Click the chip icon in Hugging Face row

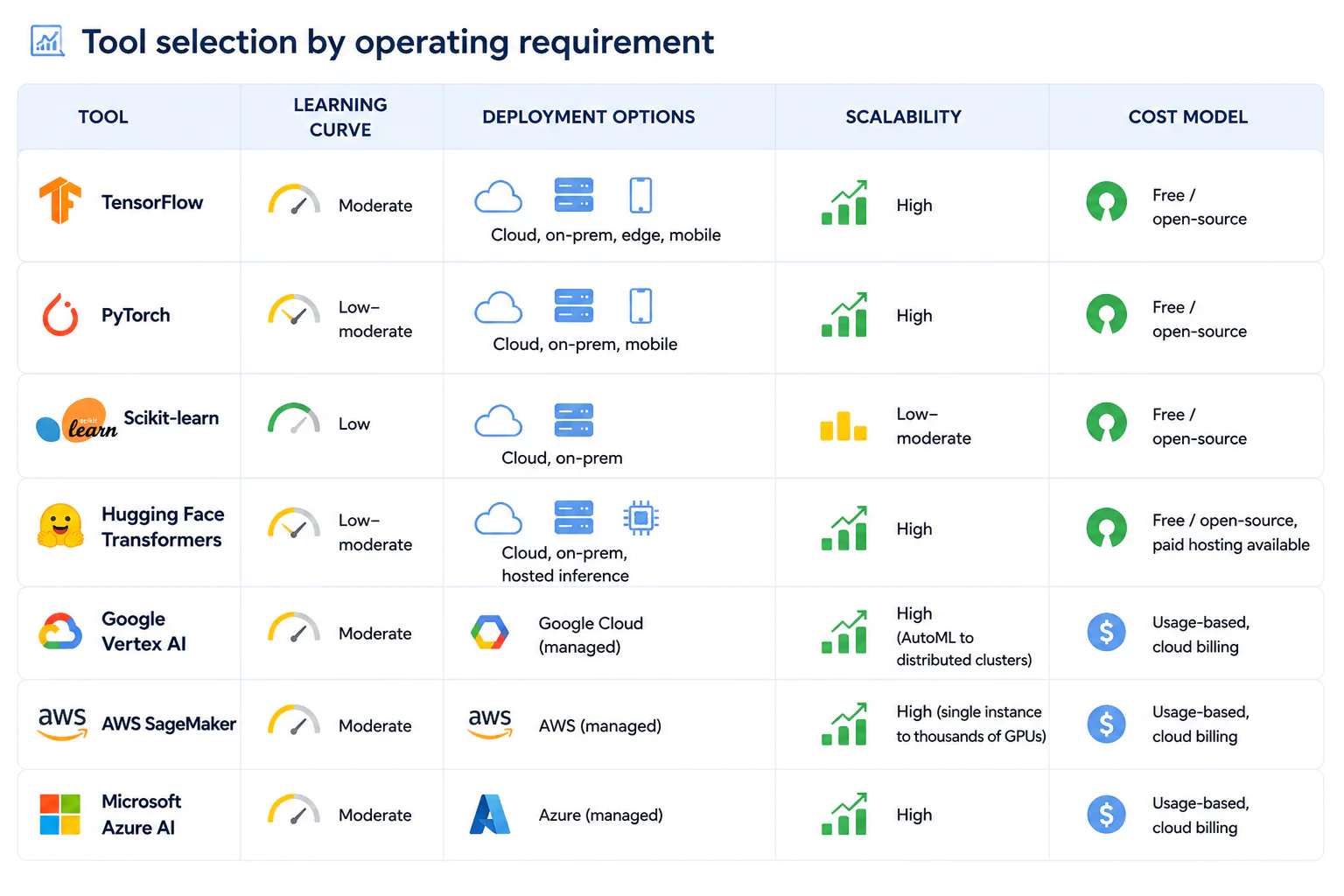641,518
